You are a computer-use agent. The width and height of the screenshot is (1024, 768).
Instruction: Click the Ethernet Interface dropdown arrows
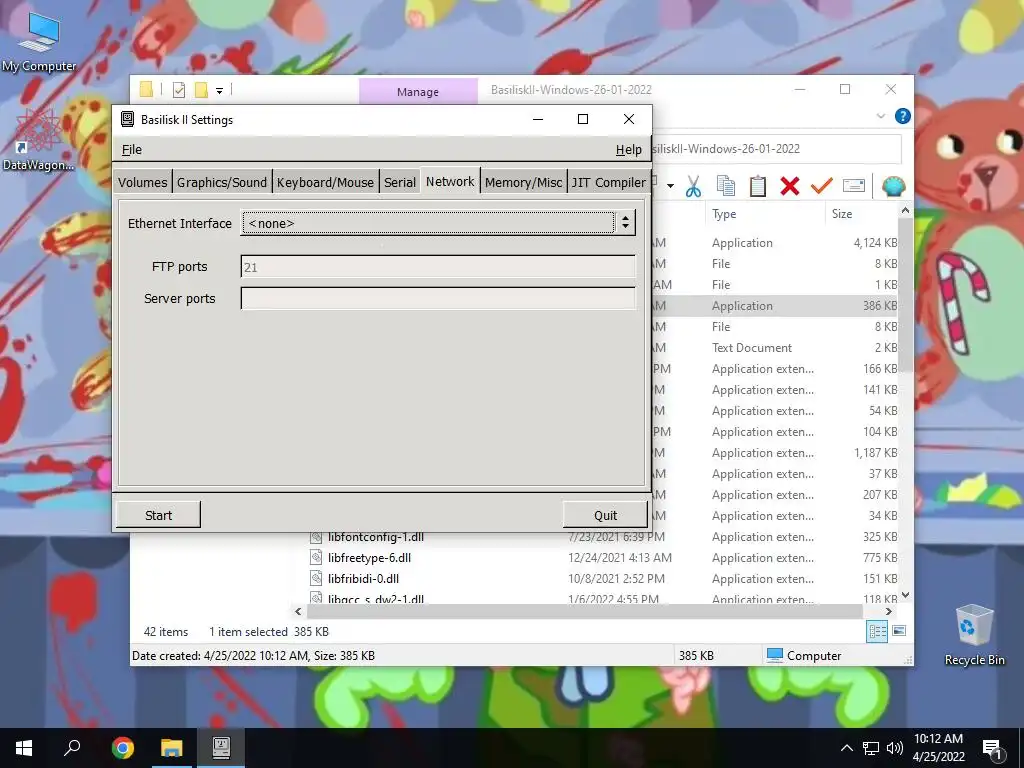click(625, 223)
